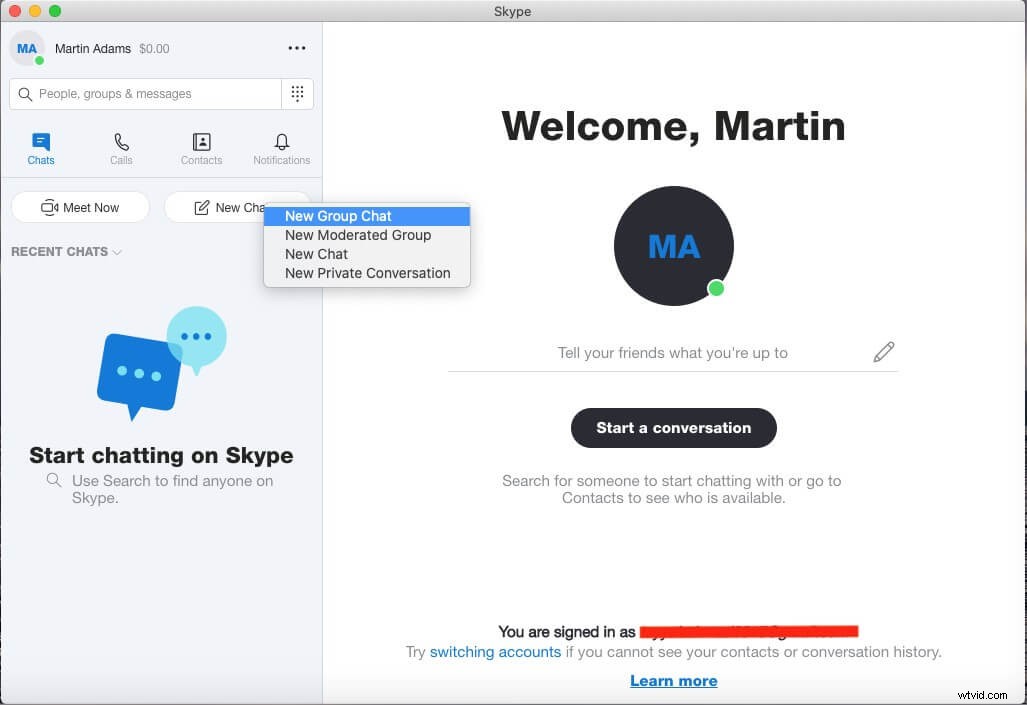Image resolution: width=1027 pixels, height=705 pixels.
Task: Select New Group Chat from the menu
Action: click(x=337, y=216)
